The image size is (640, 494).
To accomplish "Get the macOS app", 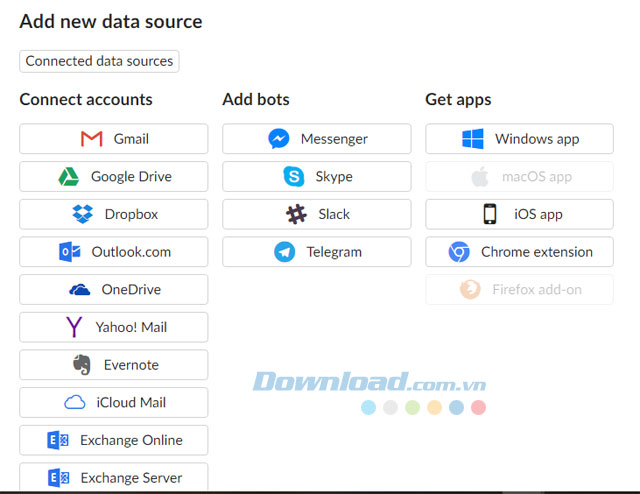I will point(520,176).
